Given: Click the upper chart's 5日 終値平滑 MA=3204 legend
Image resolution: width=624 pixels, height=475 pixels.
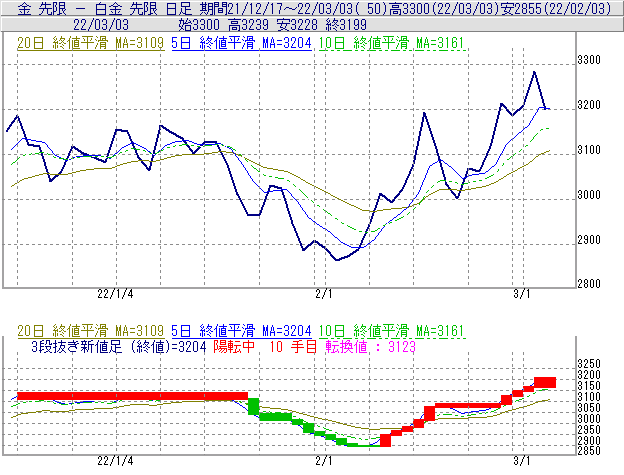Looking at the screenshot, I should click(x=241, y=43).
